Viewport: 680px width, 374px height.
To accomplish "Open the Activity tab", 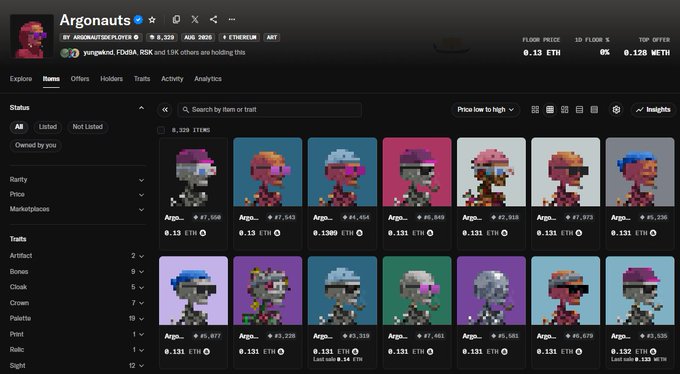I will (172, 79).
